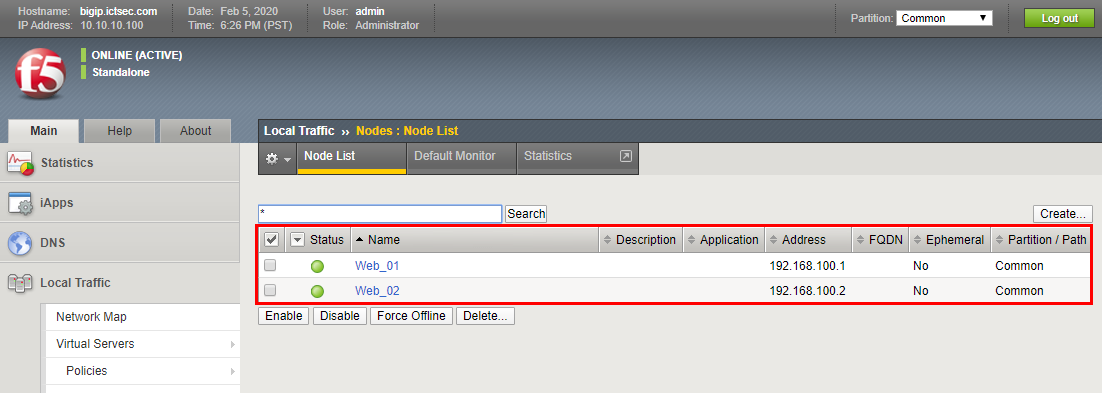Image resolution: width=1102 pixels, height=393 pixels.
Task: Open the Statistics sidebar section
Action: point(120,163)
